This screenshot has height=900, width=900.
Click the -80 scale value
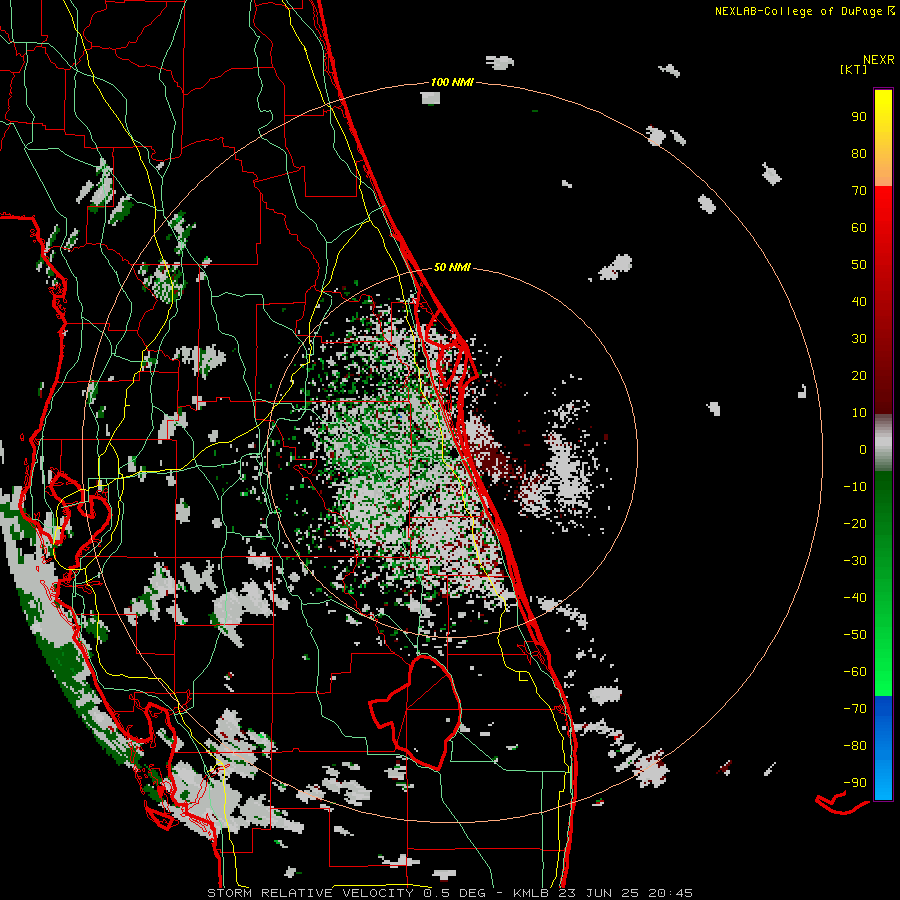coord(855,746)
